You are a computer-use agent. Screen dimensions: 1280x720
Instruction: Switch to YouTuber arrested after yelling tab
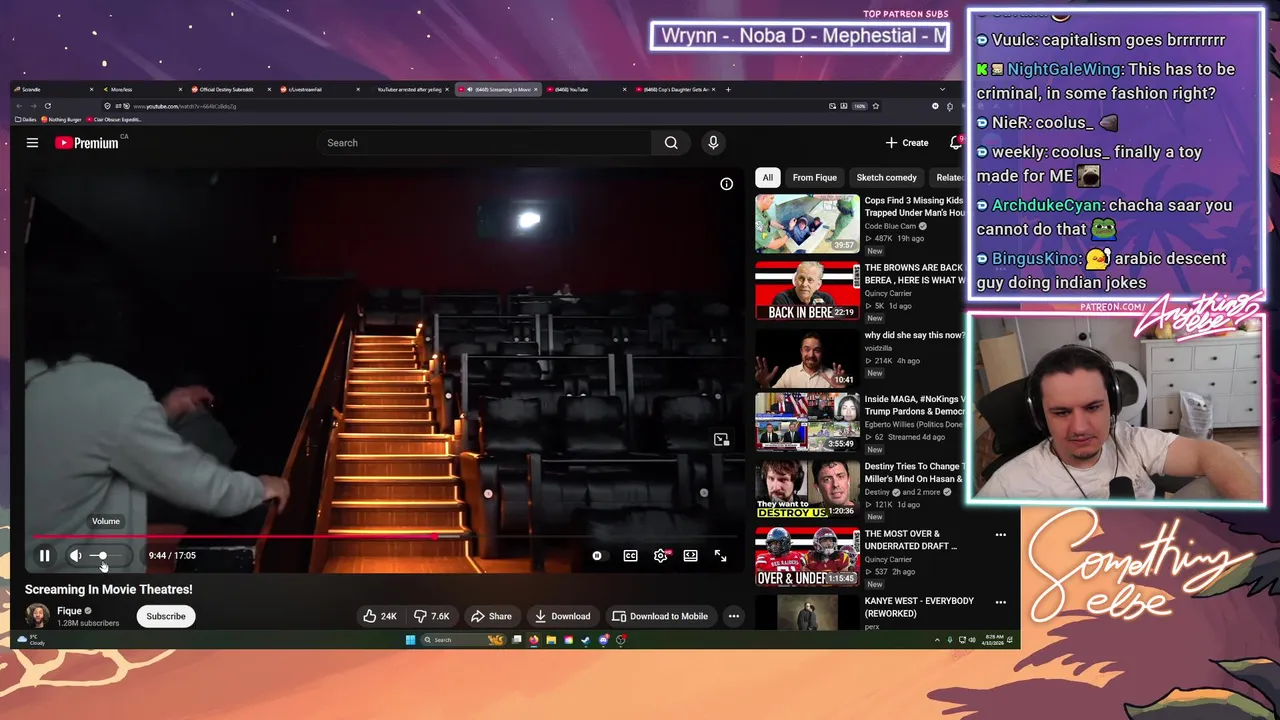408,90
